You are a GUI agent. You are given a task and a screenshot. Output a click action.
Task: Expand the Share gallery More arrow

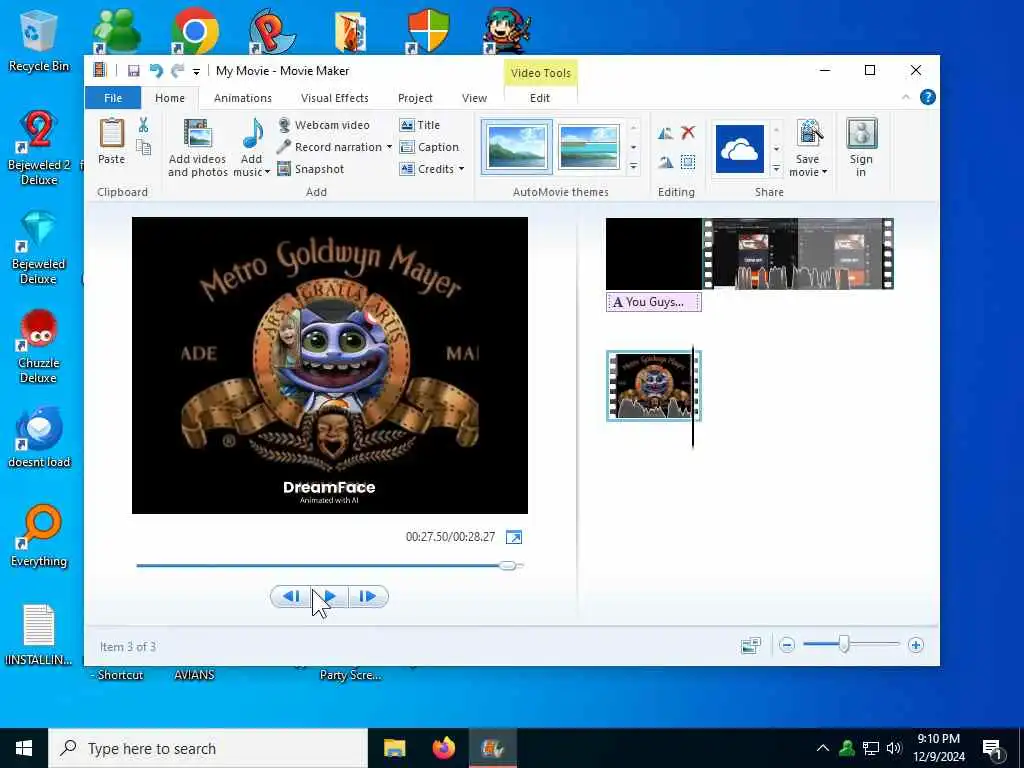776,168
